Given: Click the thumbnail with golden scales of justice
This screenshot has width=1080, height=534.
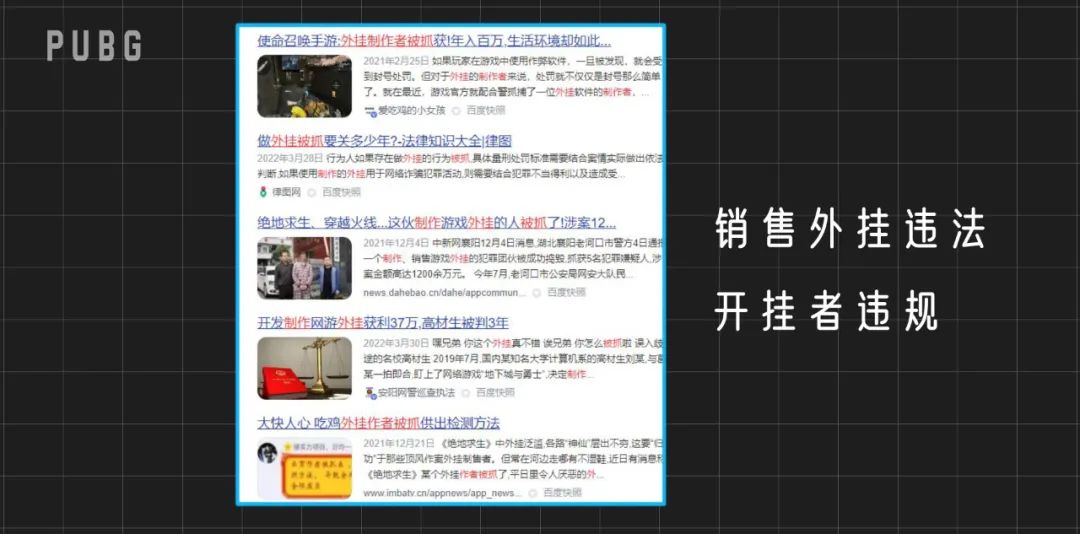Looking at the screenshot, I should pos(304,369).
